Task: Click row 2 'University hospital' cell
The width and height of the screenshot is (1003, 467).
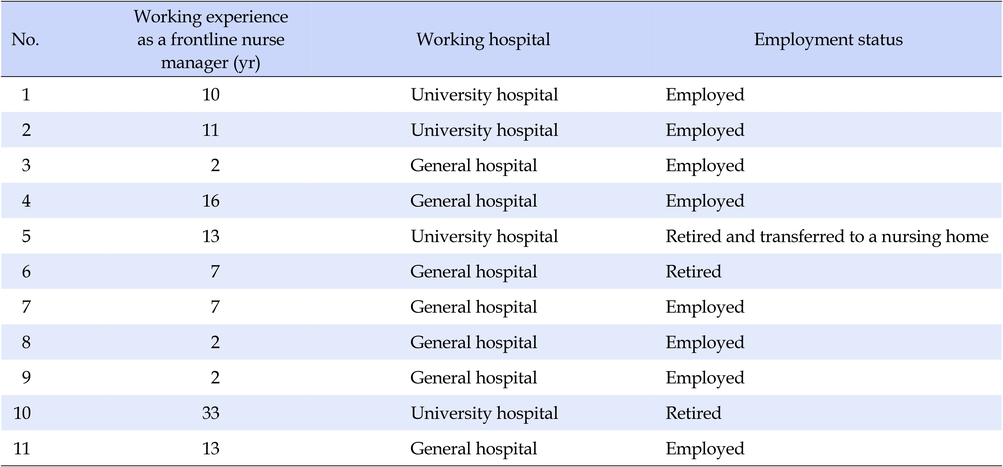Action: coord(484,131)
